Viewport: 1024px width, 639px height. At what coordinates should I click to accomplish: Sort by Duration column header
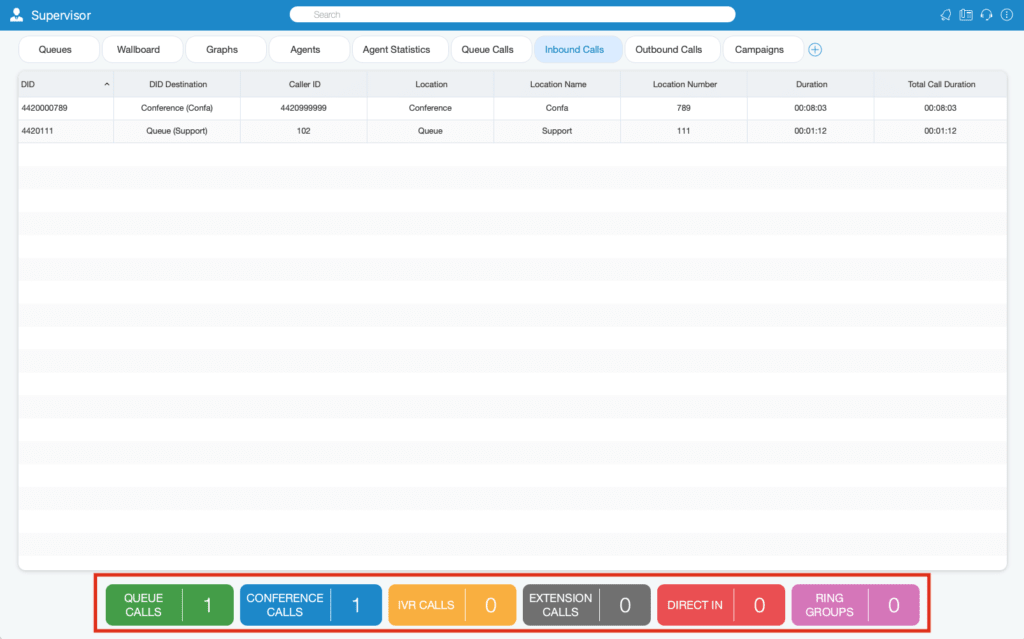(811, 84)
